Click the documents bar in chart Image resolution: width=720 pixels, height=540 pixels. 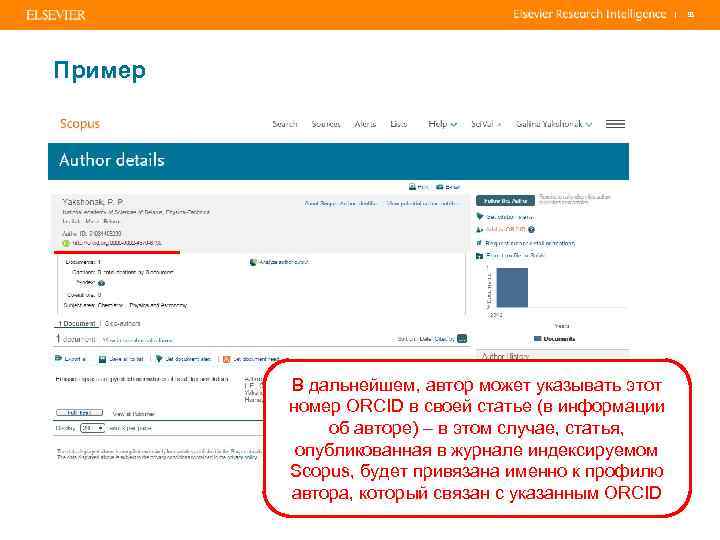point(512,287)
